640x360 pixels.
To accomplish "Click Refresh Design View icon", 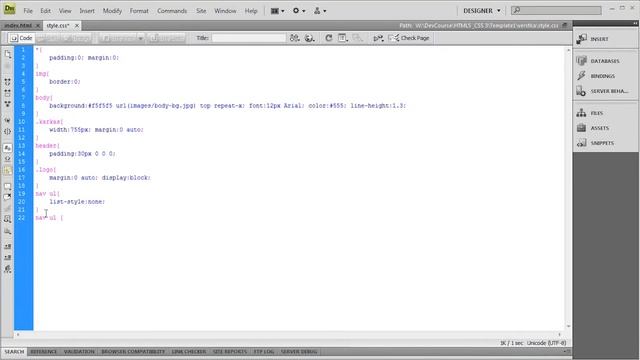I will 328,38.
